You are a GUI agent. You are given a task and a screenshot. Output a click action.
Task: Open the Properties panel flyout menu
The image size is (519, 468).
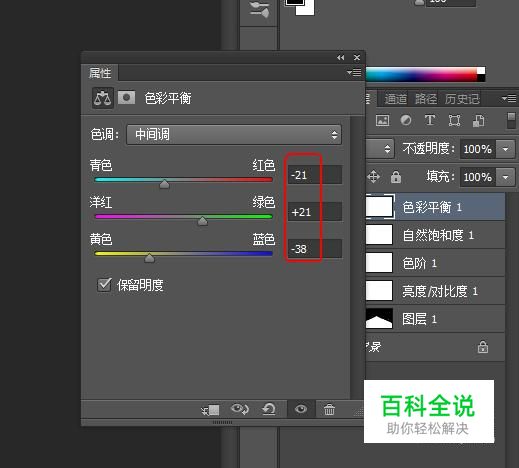tap(354, 72)
